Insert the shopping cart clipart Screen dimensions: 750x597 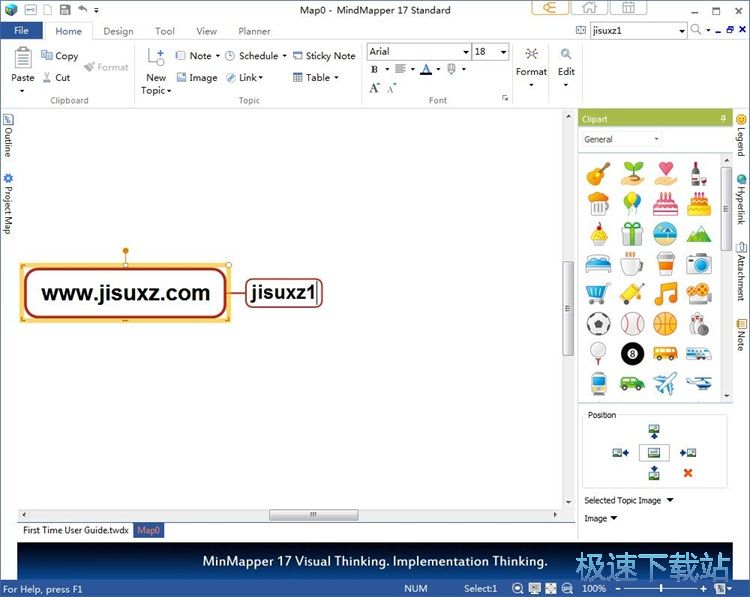pyautogui.click(x=598, y=293)
